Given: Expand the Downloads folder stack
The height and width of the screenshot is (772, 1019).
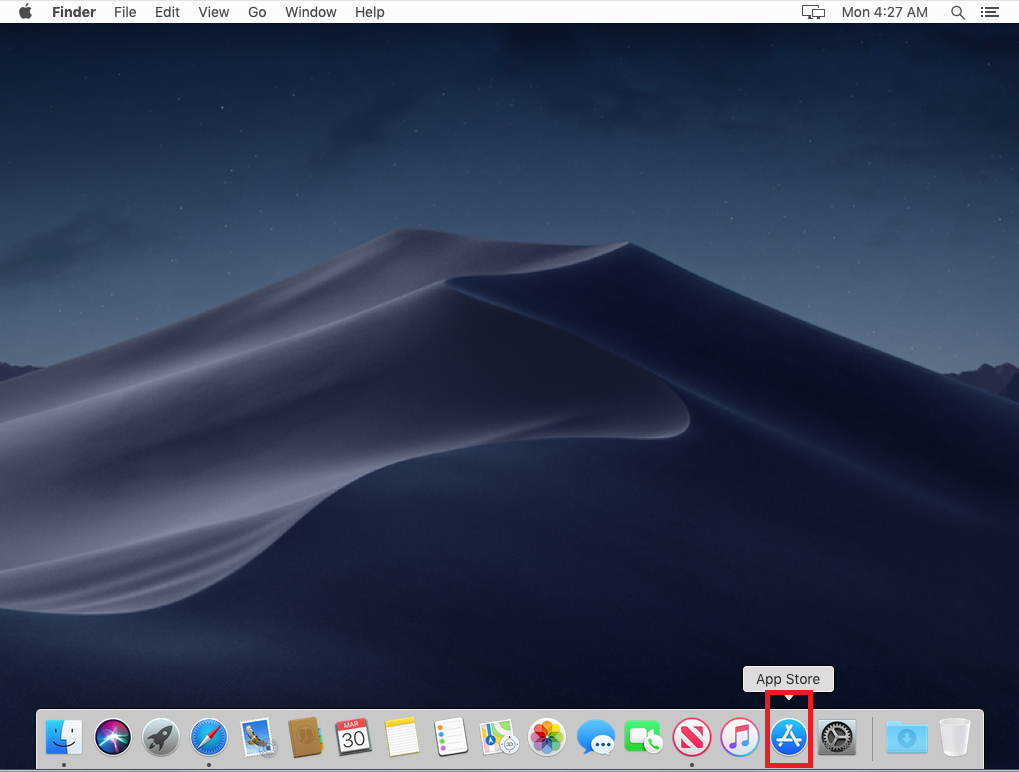Looking at the screenshot, I should (x=906, y=738).
